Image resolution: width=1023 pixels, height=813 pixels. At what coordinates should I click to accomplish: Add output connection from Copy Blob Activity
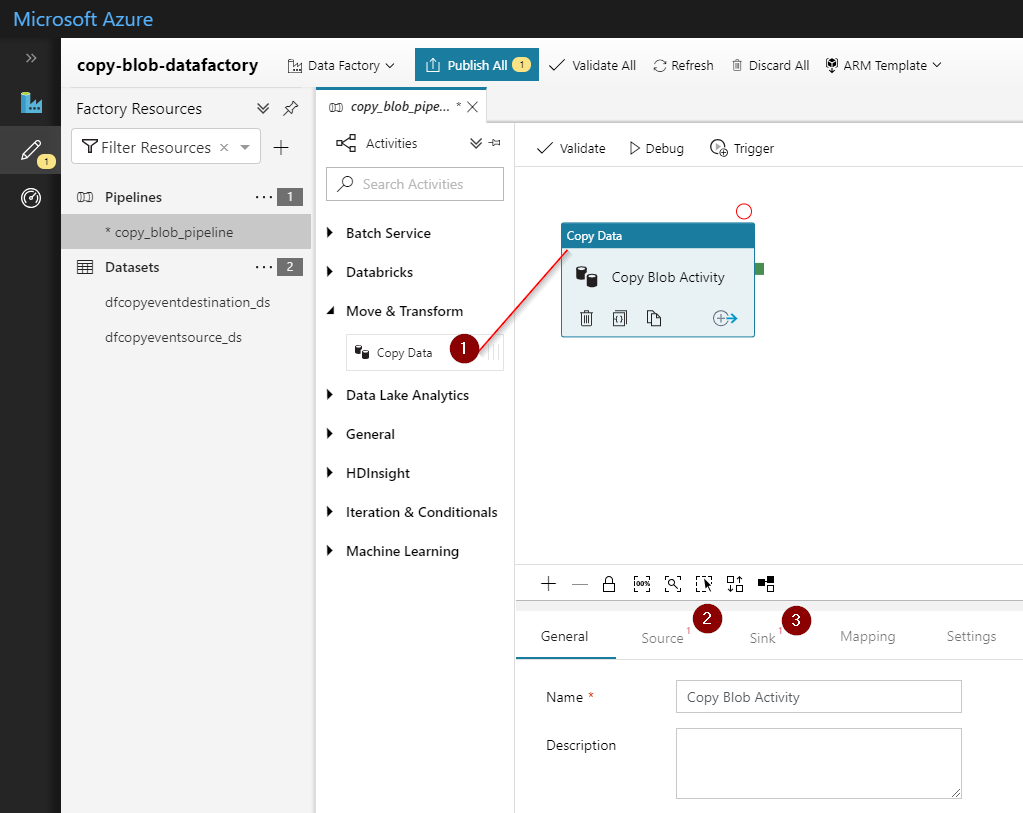tap(725, 318)
